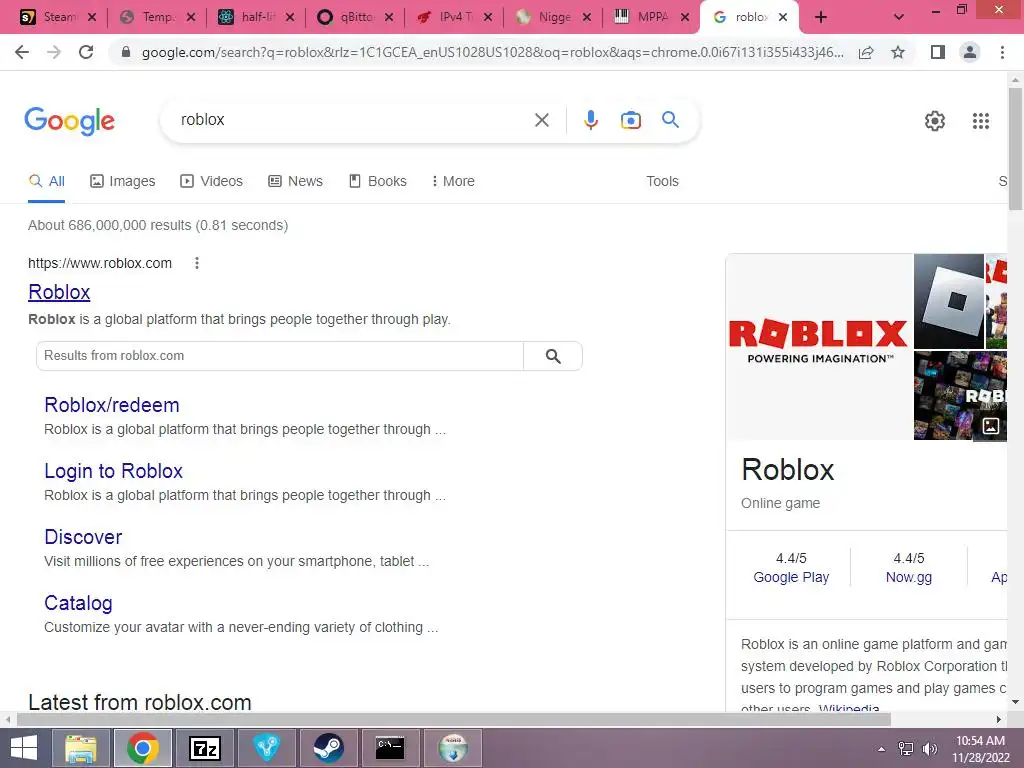Switch to News results
The width and height of the screenshot is (1024, 768).
[296, 182]
